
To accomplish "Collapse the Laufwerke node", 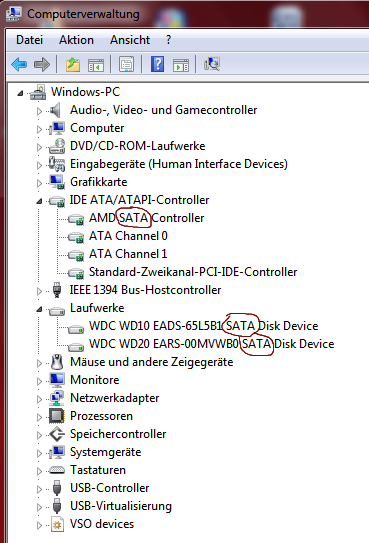I will tap(39, 309).
